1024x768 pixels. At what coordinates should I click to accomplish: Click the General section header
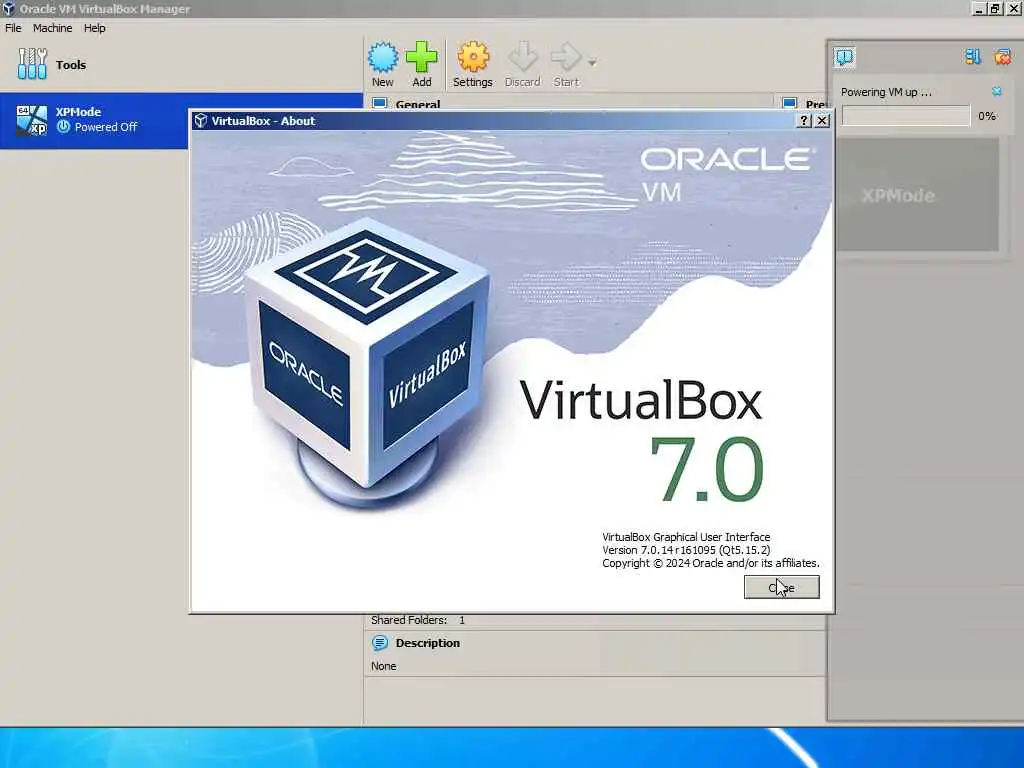pyautogui.click(x=417, y=104)
